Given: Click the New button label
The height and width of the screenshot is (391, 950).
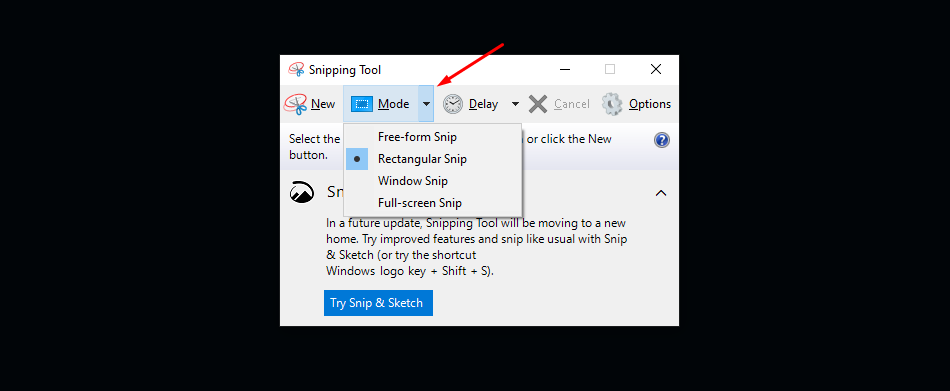Looking at the screenshot, I should coord(323,104).
